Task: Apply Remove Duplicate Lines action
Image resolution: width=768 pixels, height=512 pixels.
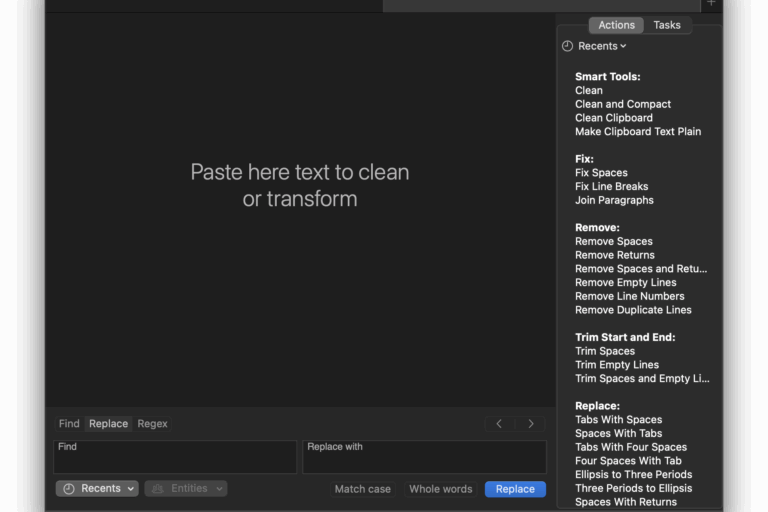Action: (x=633, y=310)
